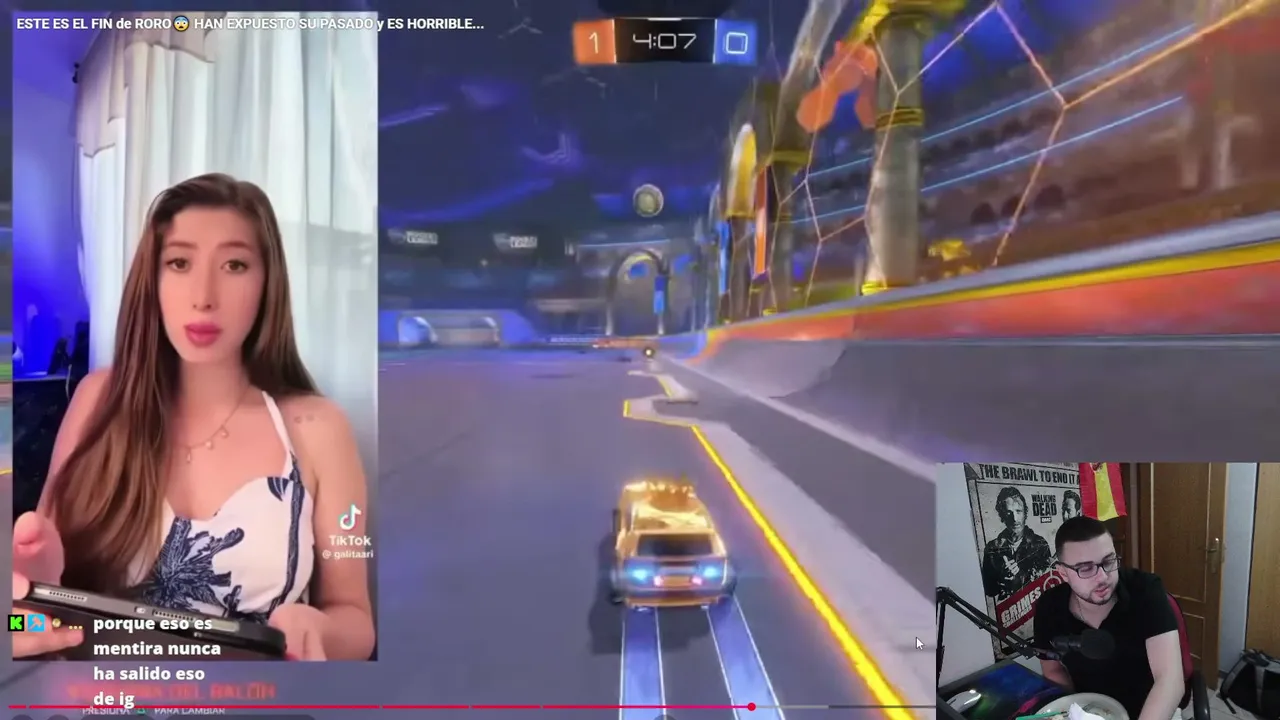Click the 4:07 match timer on the scoreboard
Viewport: 1280px width, 720px height.
pyautogui.click(x=664, y=42)
